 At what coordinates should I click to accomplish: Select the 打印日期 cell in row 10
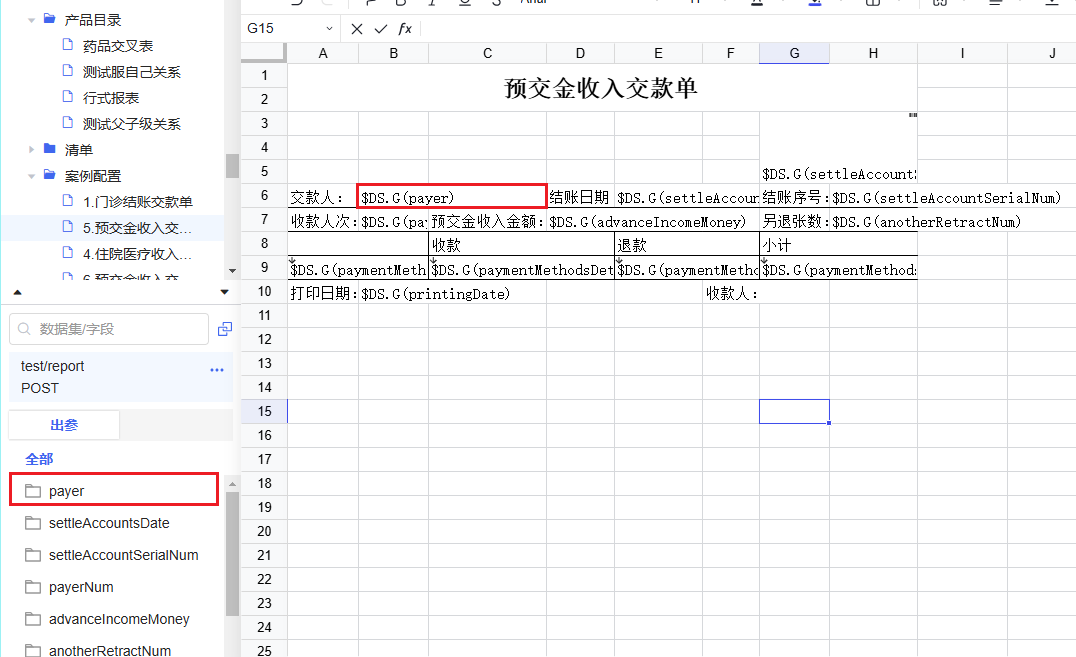click(x=323, y=293)
